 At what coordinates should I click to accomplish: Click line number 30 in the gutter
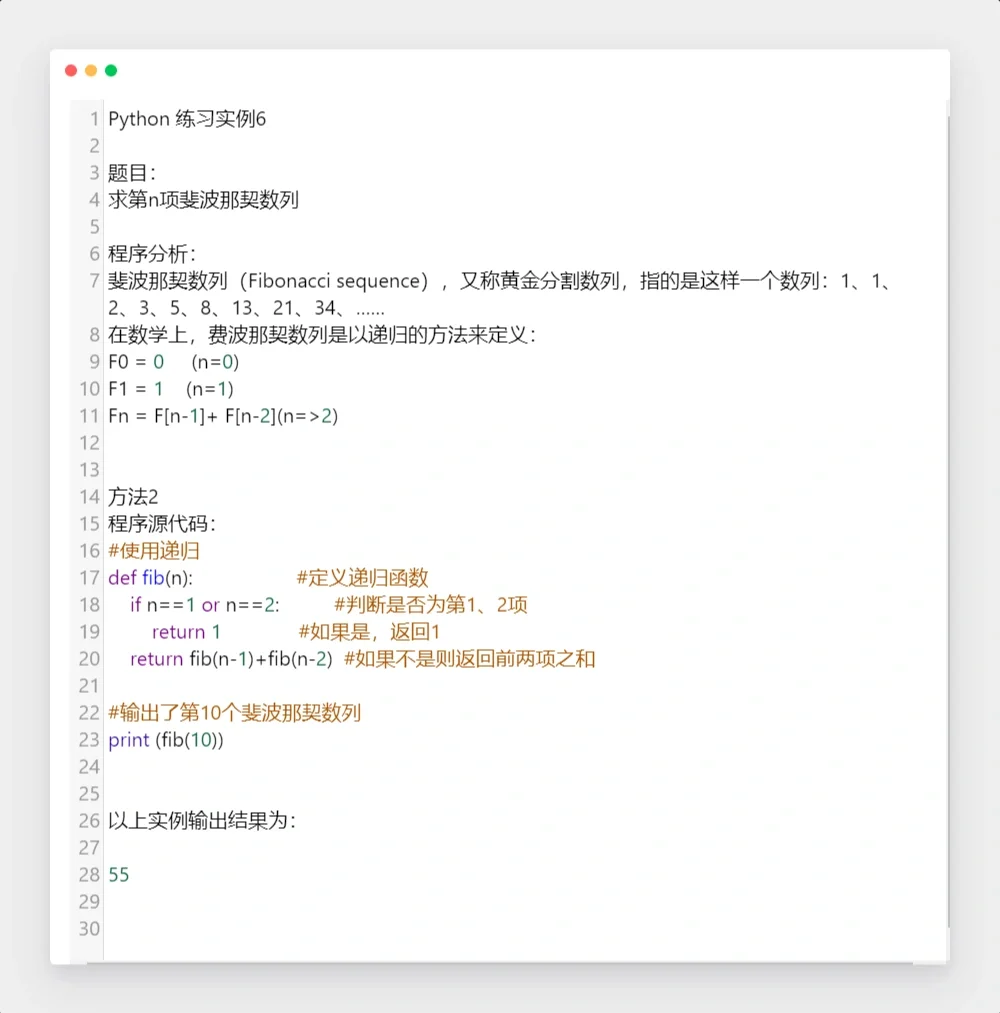coord(90,929)
